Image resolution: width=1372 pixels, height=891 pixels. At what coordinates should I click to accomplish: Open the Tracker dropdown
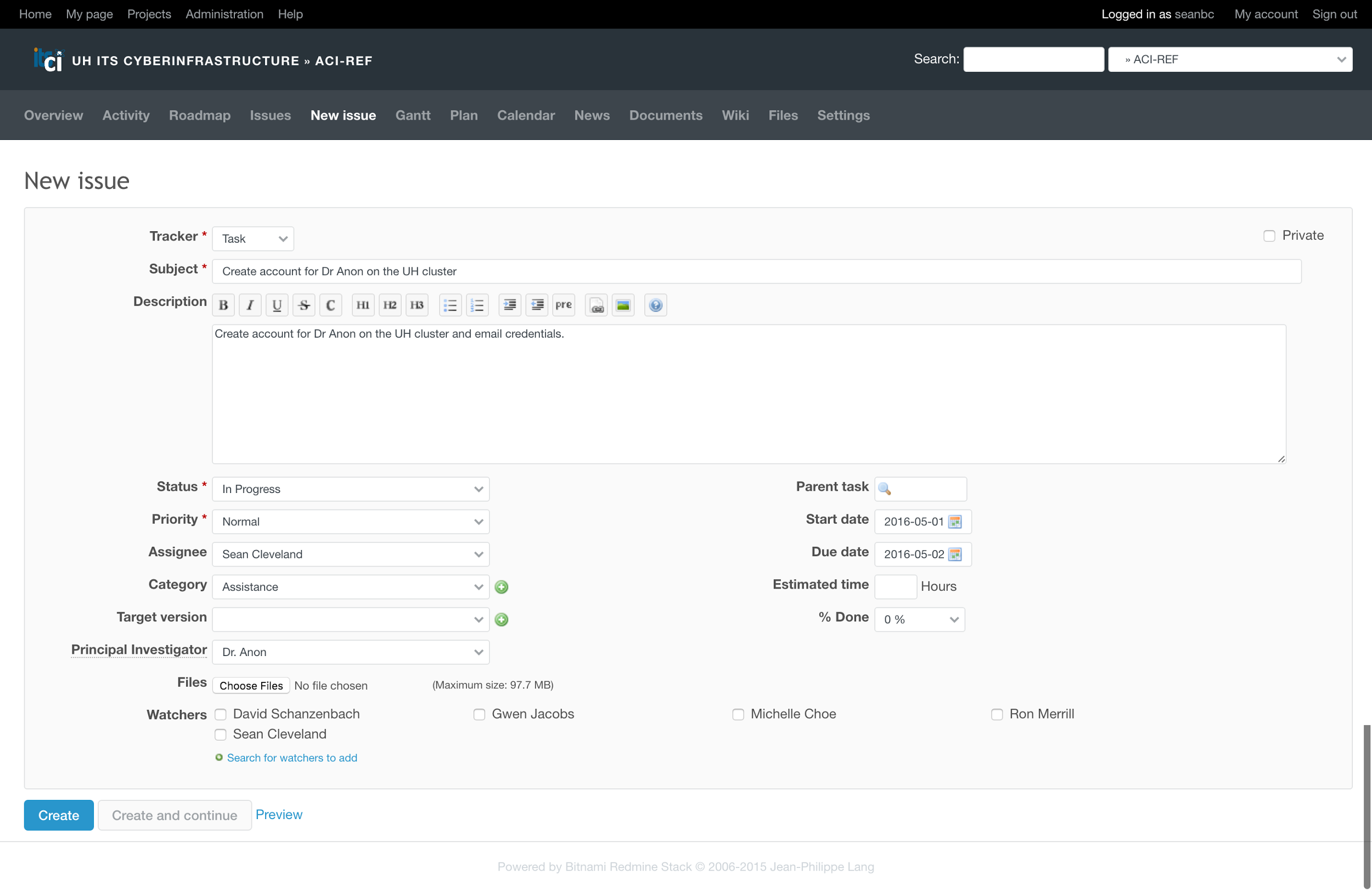(x=253, y=239)
